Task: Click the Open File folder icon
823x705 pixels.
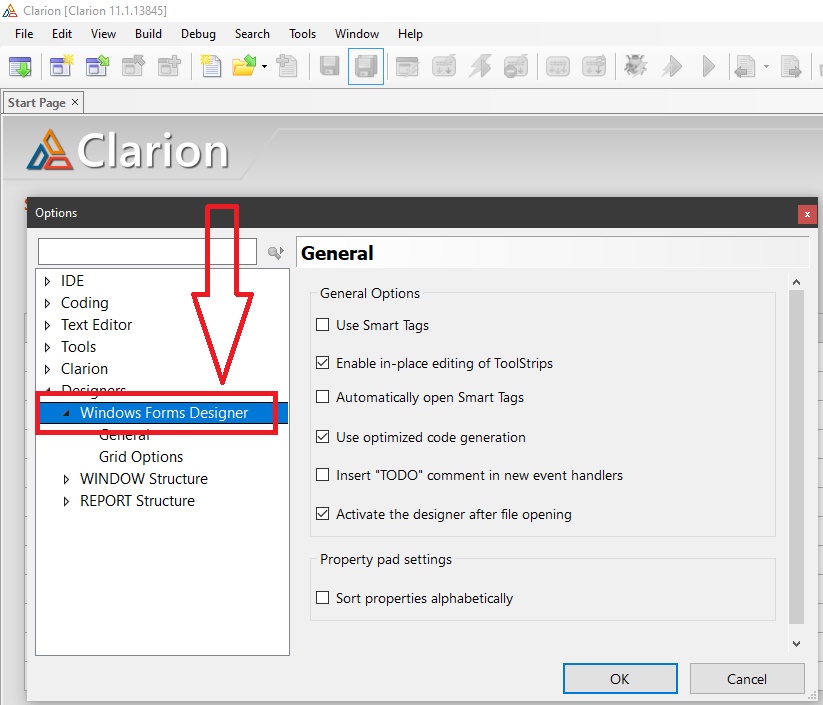Action: [x=243, y=66]
